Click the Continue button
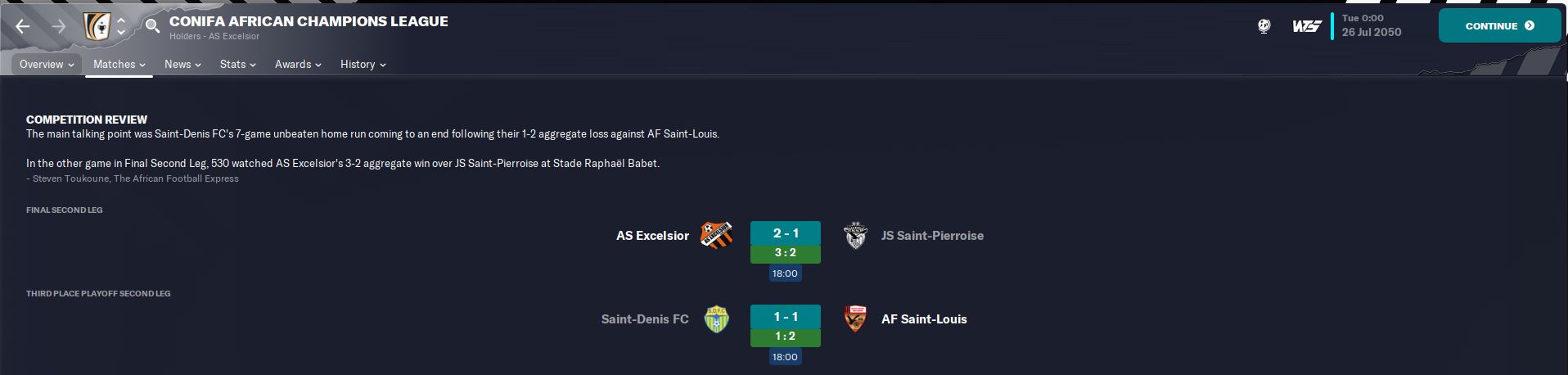1568x375 pixels. [1499, 26]
